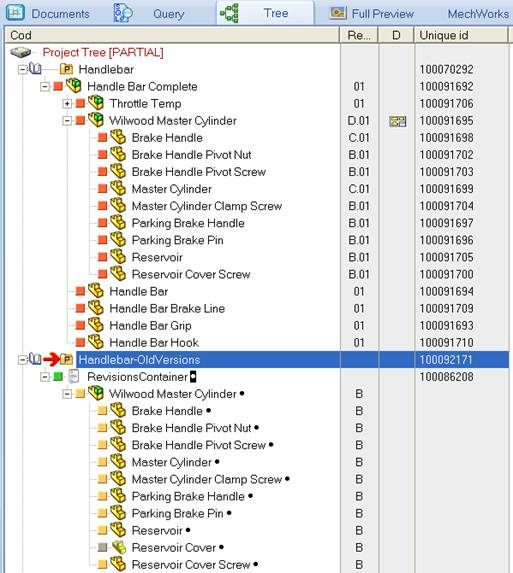This screenshot has height=573, width=513.
Task: Collapse the red Wilwood Master Cylinder node
Action: point(67,121)
